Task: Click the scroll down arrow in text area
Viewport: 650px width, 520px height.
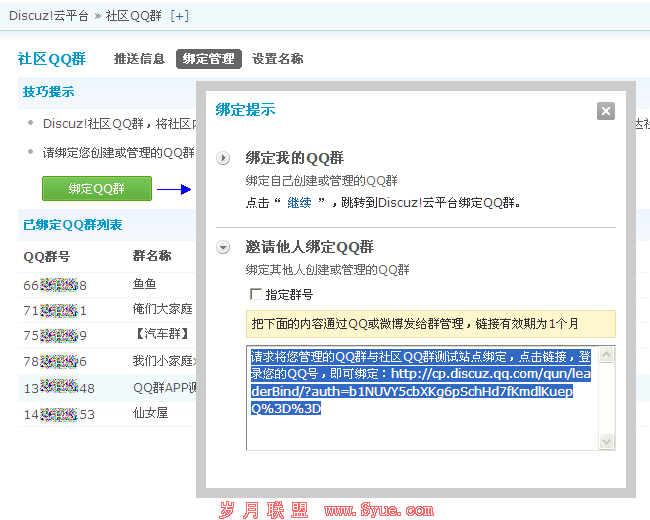Action: point(606,441)
